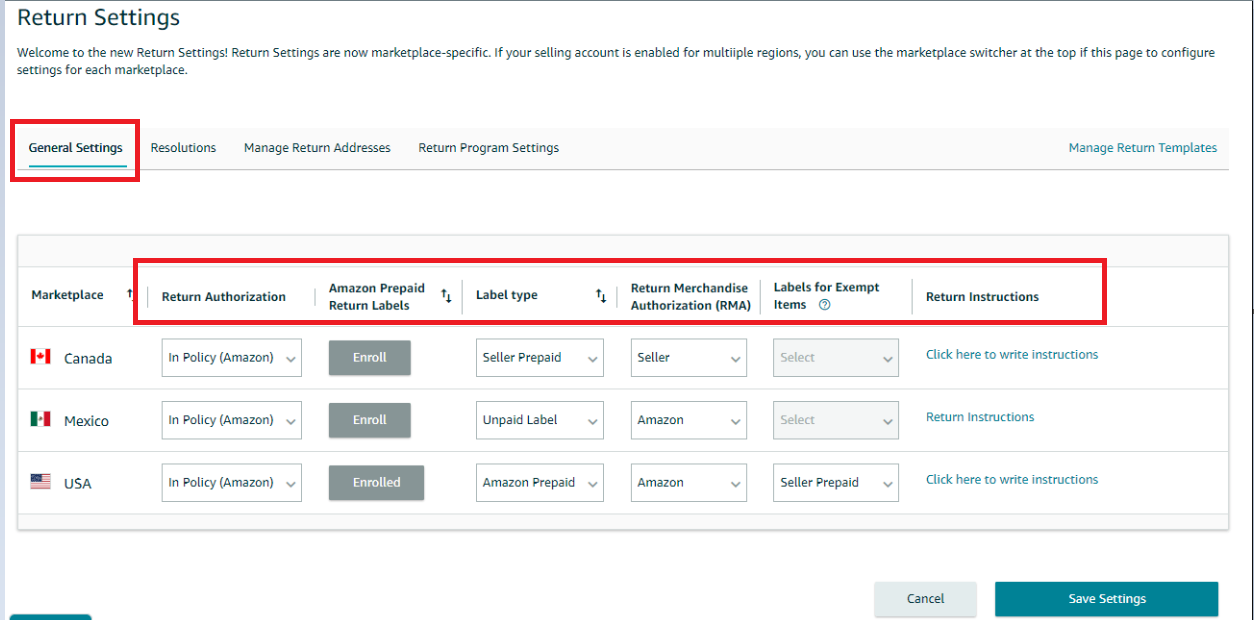Image resolution: width=1254 pixels, height=620 pixels.
Task: Open Canada RMA Seller dropdown
Action: click(x=689, y=358)
